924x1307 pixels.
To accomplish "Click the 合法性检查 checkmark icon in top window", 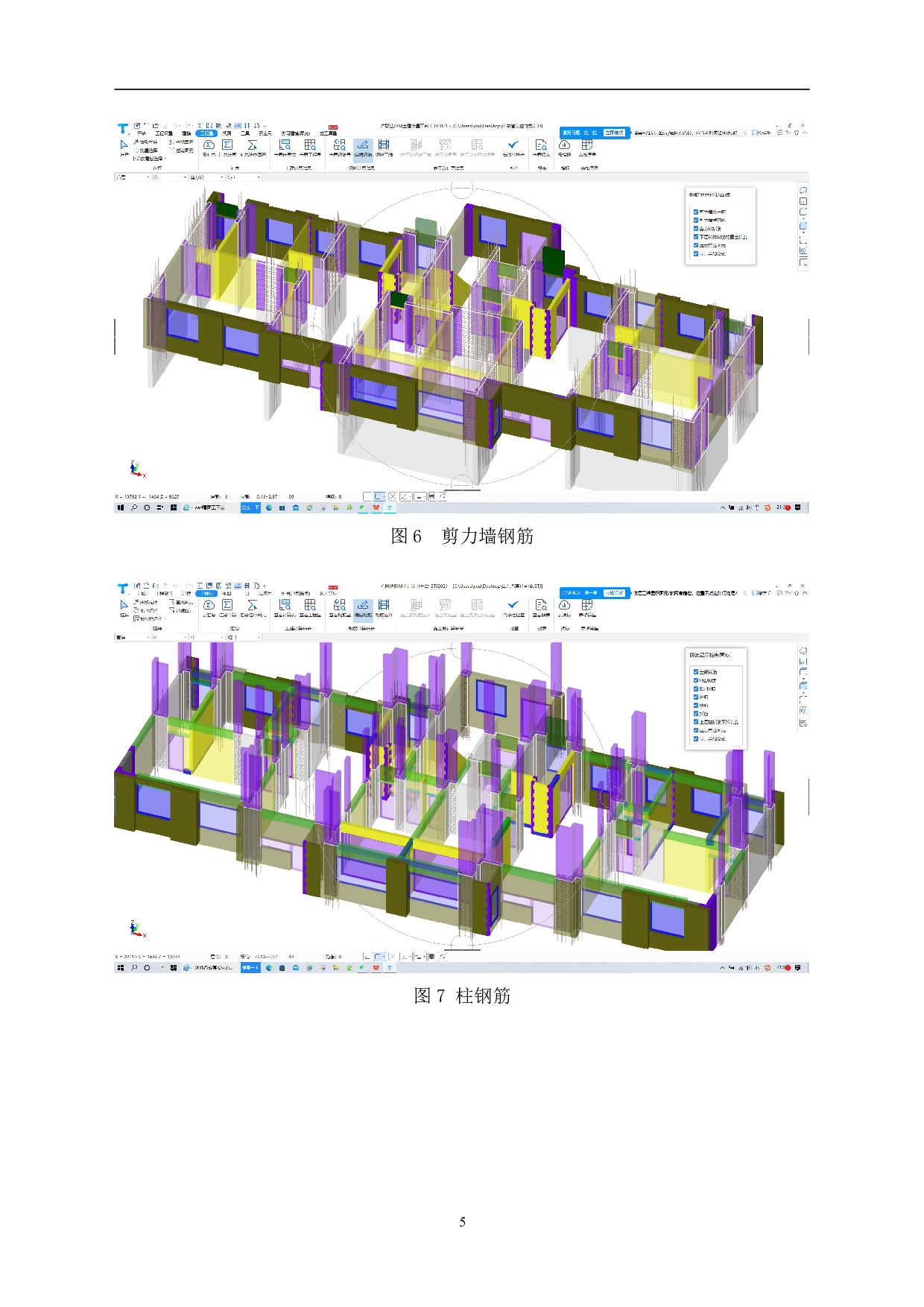I will coord(513,145).
